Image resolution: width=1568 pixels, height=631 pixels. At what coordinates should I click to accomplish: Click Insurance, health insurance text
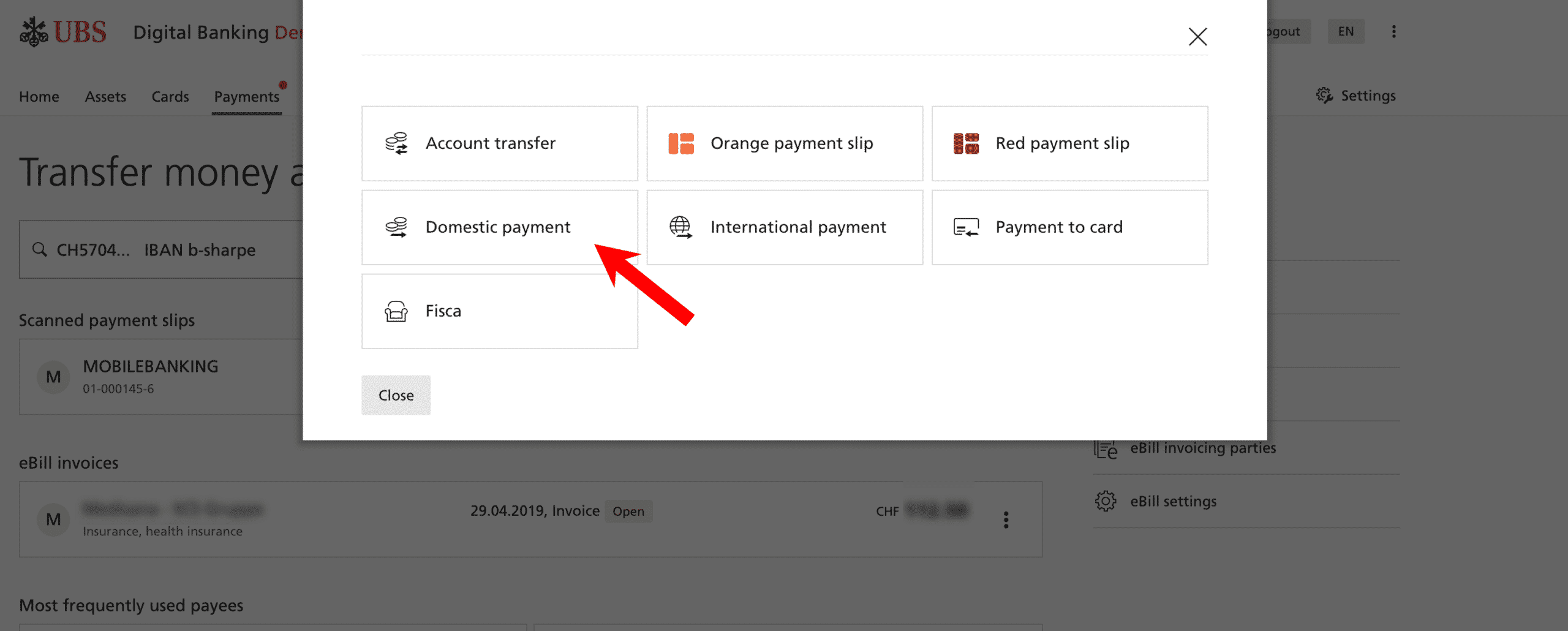pyautogui.click(x=162, y=532)
